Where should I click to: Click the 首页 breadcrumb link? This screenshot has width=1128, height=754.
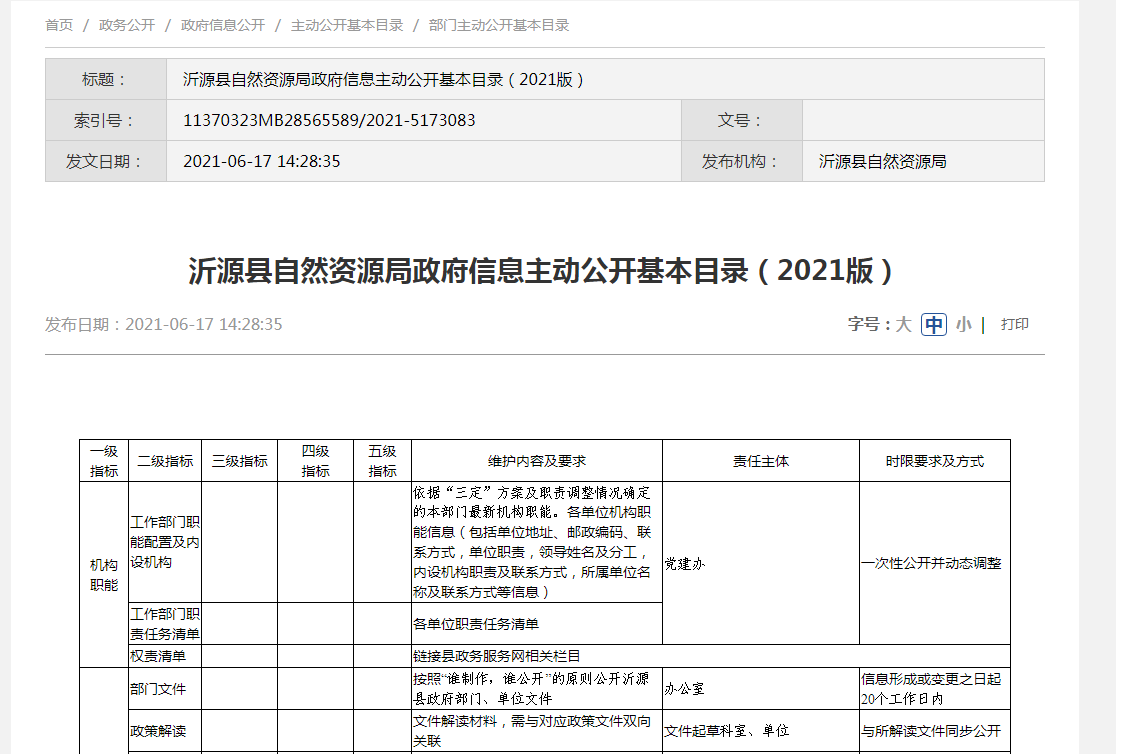[x=59, y=25]
